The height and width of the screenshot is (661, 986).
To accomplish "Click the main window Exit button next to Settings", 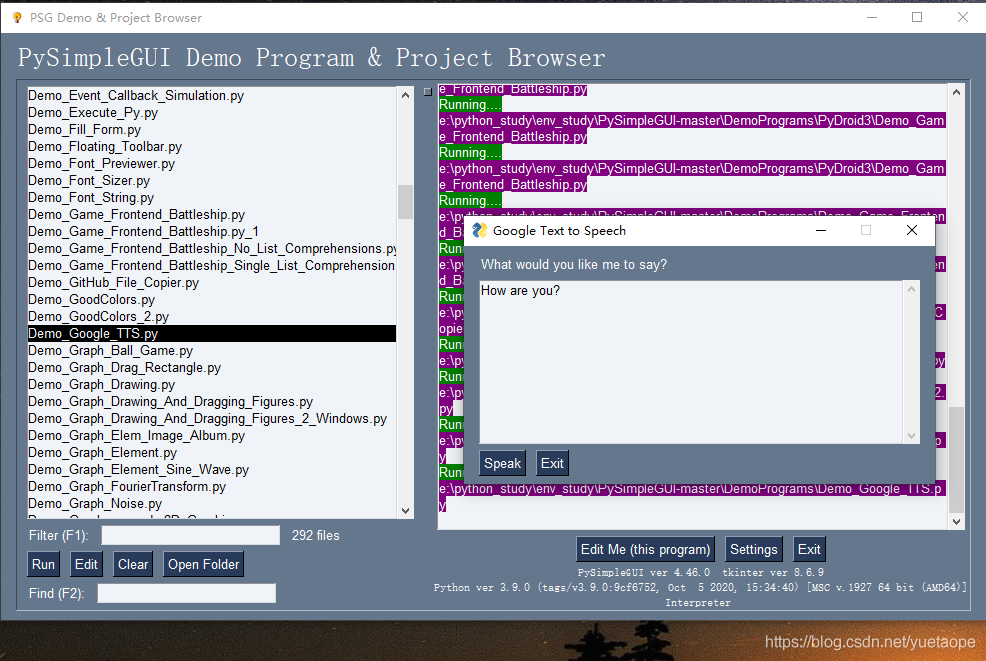I will pyautogui.click(x=809, y=549).
